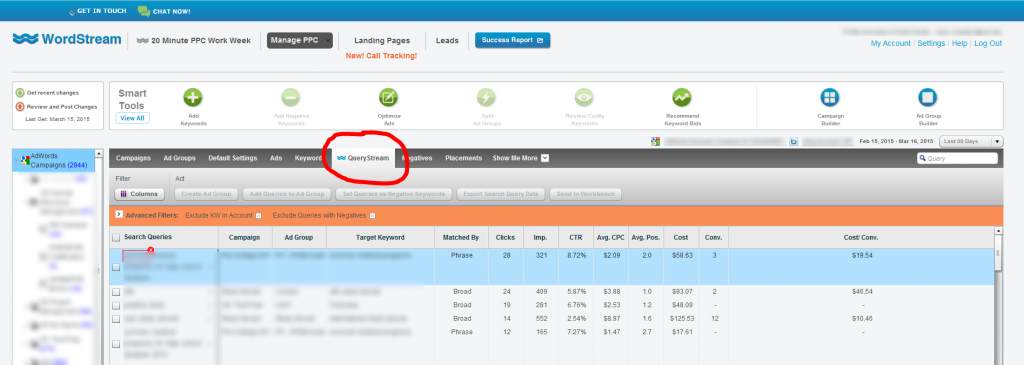This screenshot has width=1024, height=365.
Task: Open the Manage PPC dropdown
Action: (300, 40)
